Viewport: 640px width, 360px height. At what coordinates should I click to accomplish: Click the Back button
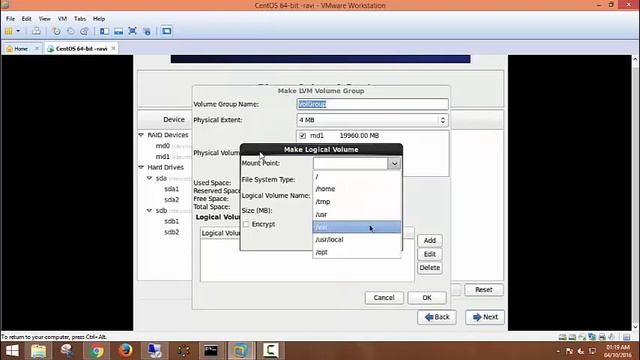pyautogui.click(x=437, y=317)
